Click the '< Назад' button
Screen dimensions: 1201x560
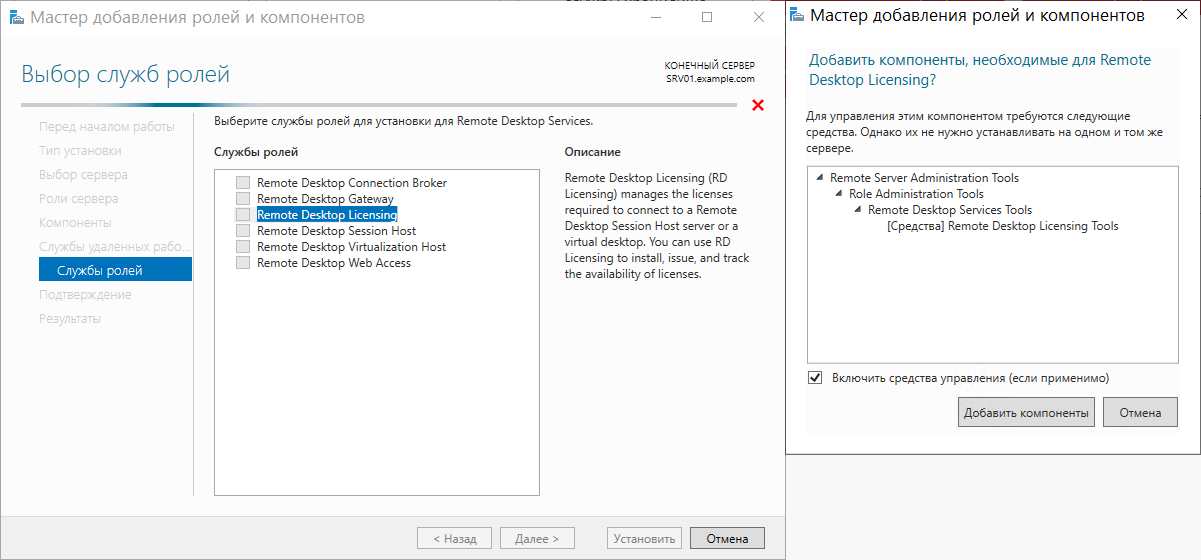coord(454,539)
